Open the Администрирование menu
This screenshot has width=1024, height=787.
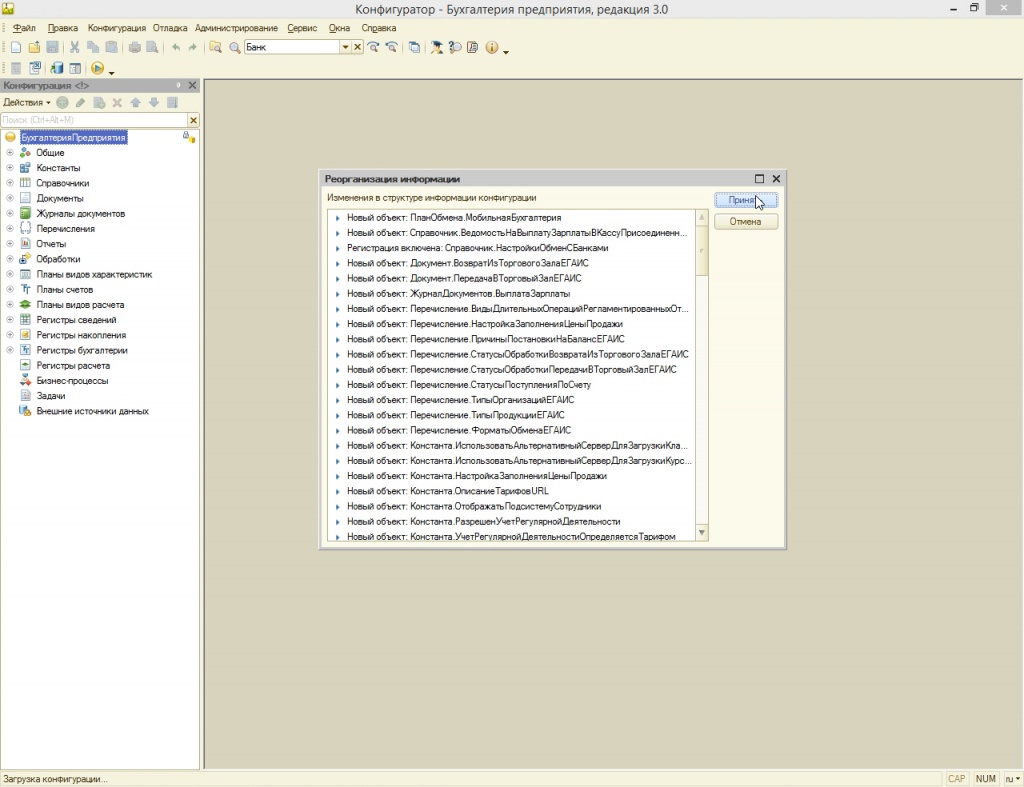[236, 28]
